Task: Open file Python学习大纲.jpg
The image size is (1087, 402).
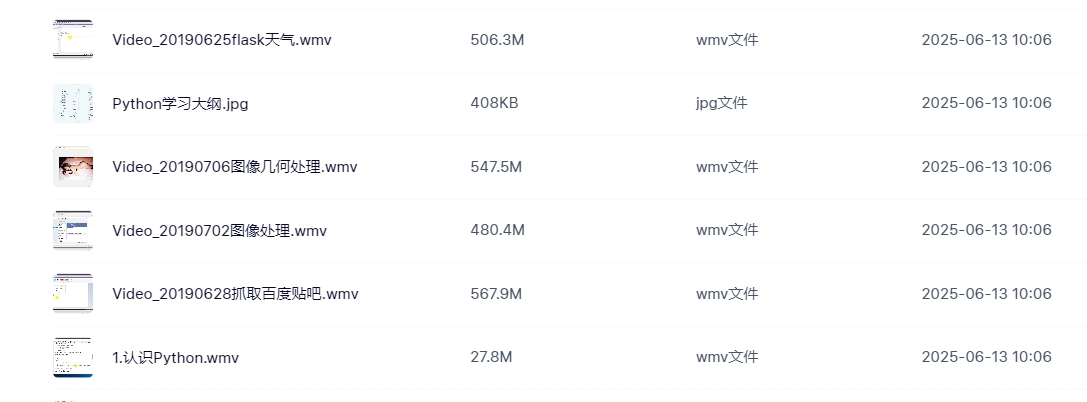Action: point(180,104)
